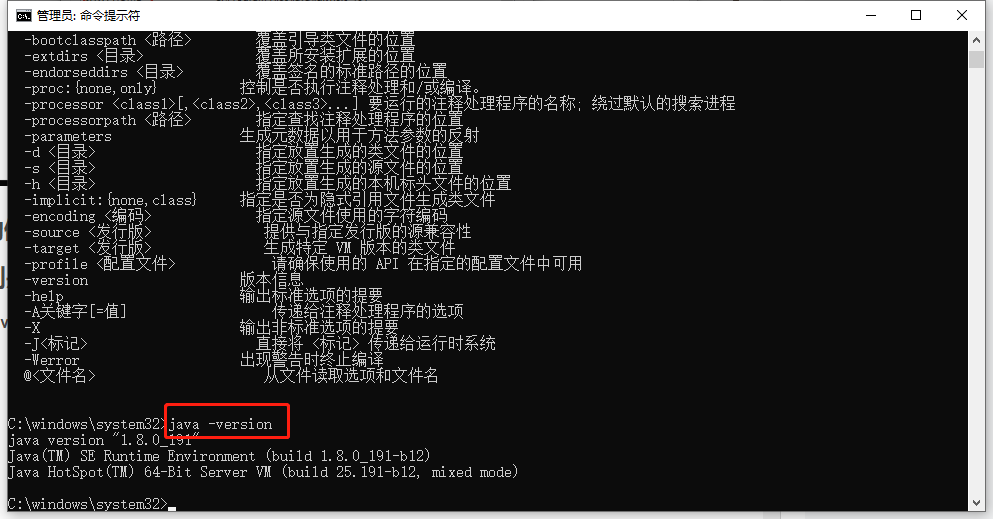Image resolution: width=993 pixels, height=519 pixels.
Task: Click the Java HotSpot 64-Bit Server VM line
Action: 263,472
